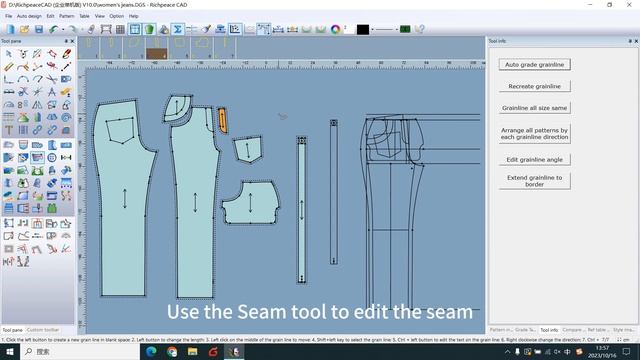Toggle the point chart toolbar icon

(235, 29)
